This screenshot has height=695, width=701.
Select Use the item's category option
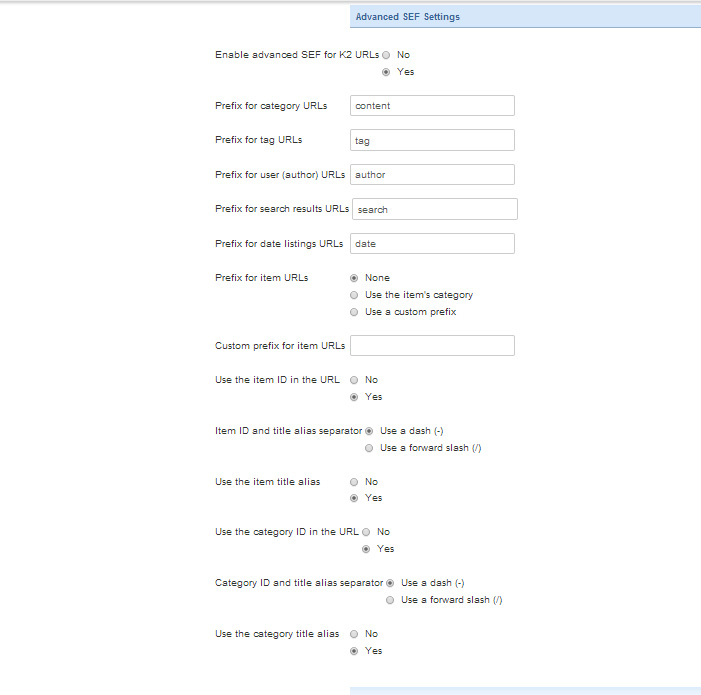point(354,295)
